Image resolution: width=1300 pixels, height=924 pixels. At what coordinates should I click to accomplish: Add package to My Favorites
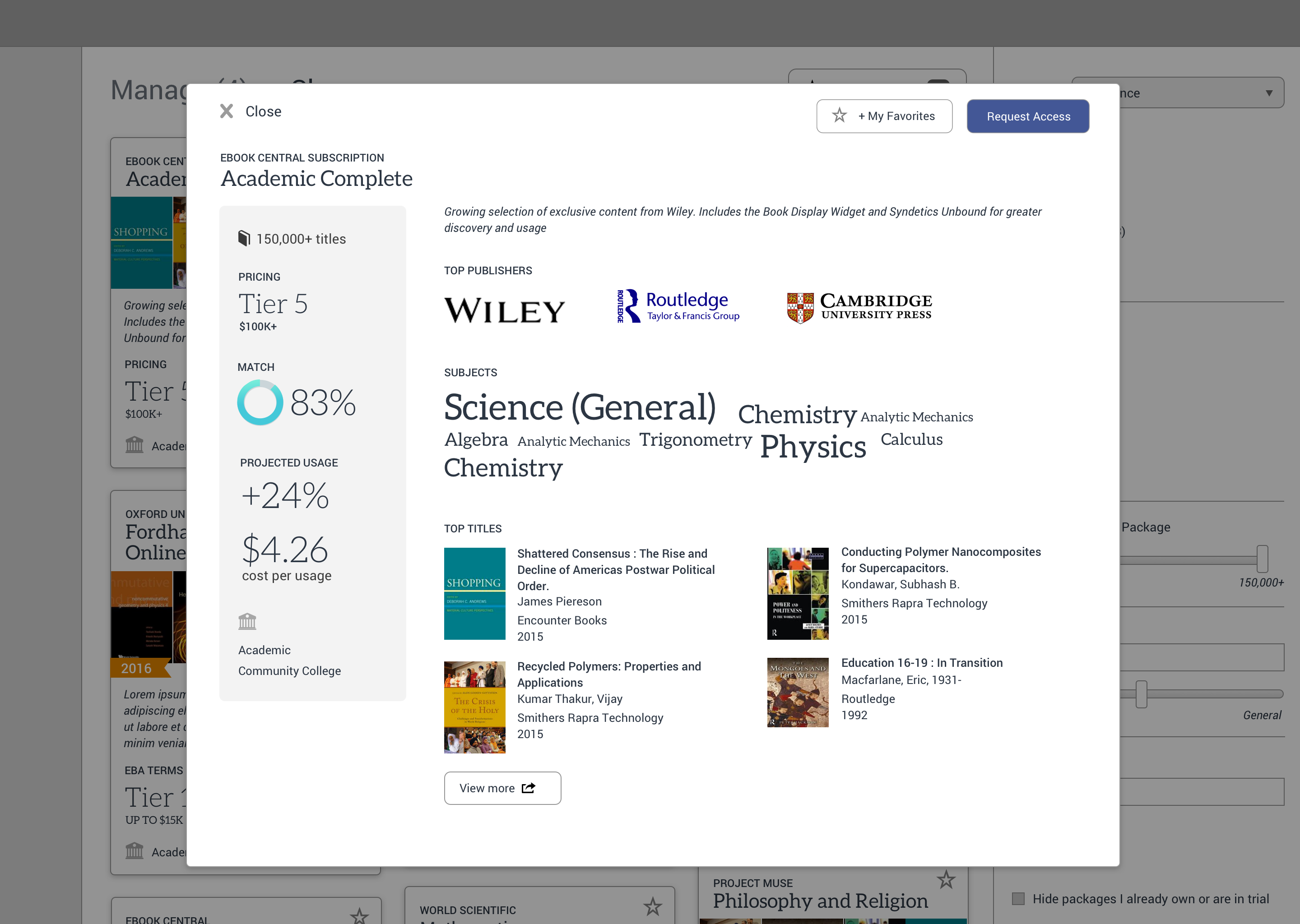[x=884, y=116]
